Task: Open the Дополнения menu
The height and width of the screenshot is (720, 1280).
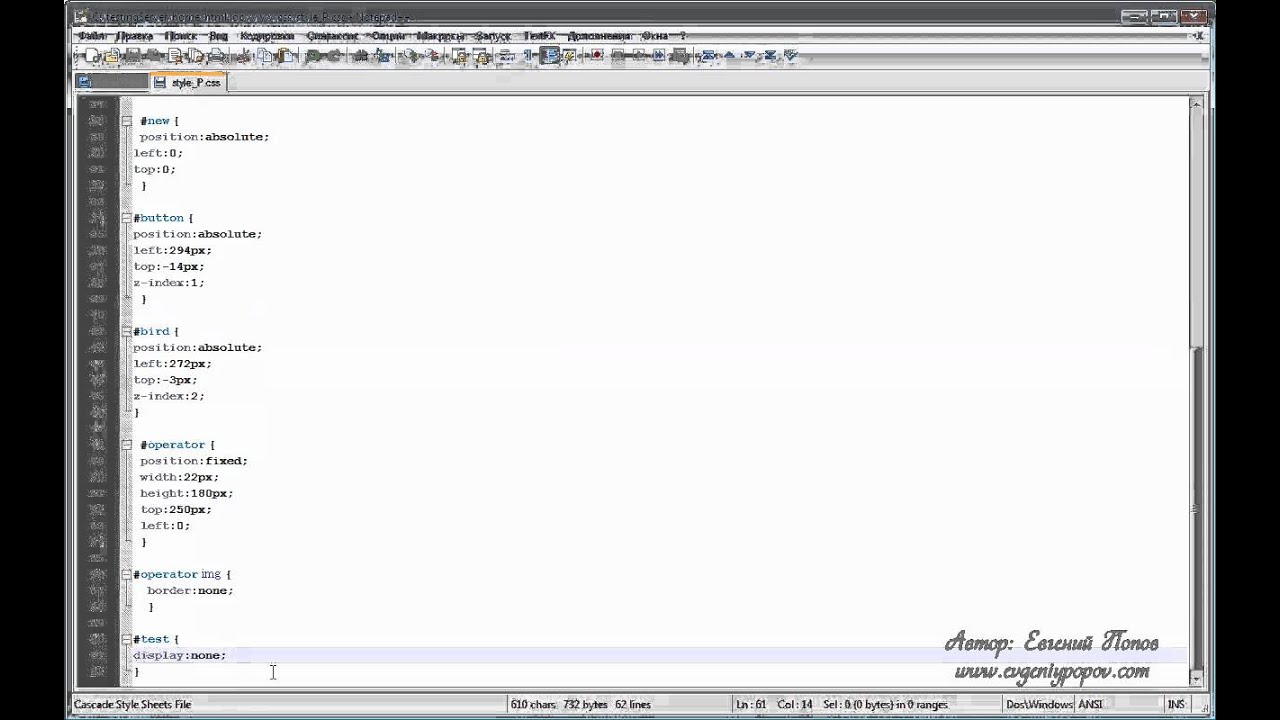Action: [x=599, y=36]
